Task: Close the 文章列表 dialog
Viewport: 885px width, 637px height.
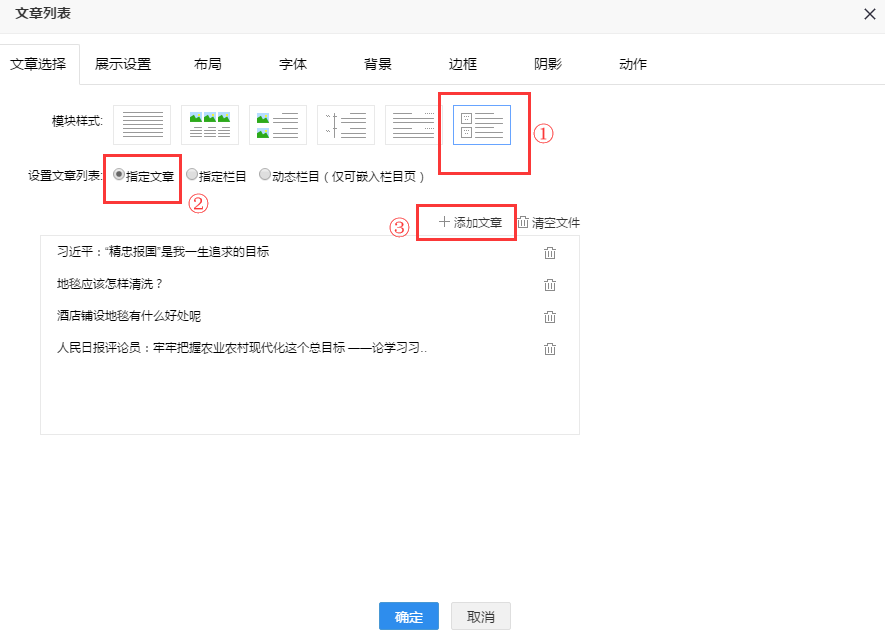Action: point(868,13)
